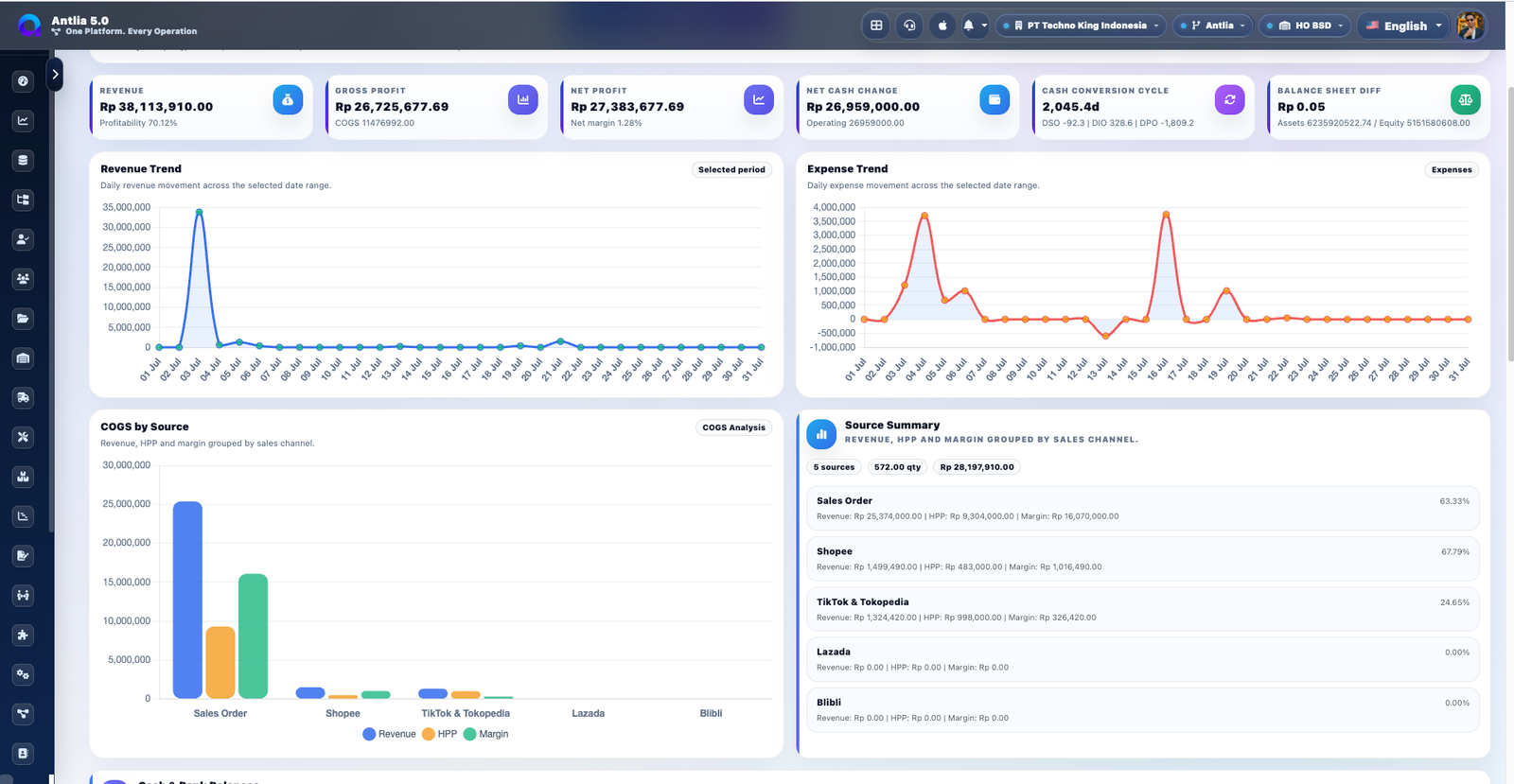Select the Blibli source row
This screenshot has height=784, width=1514.
pos(1142,709)
